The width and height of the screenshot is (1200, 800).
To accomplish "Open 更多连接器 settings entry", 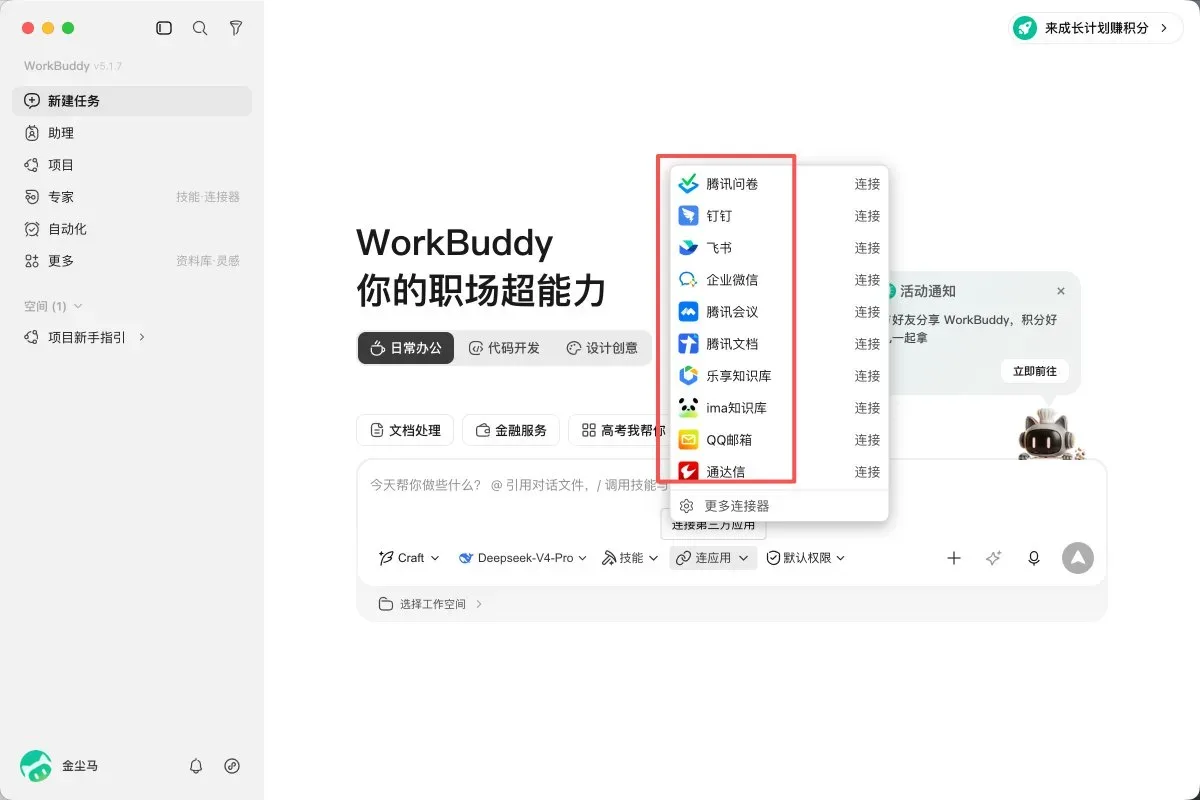I will (x=779, y=506).
